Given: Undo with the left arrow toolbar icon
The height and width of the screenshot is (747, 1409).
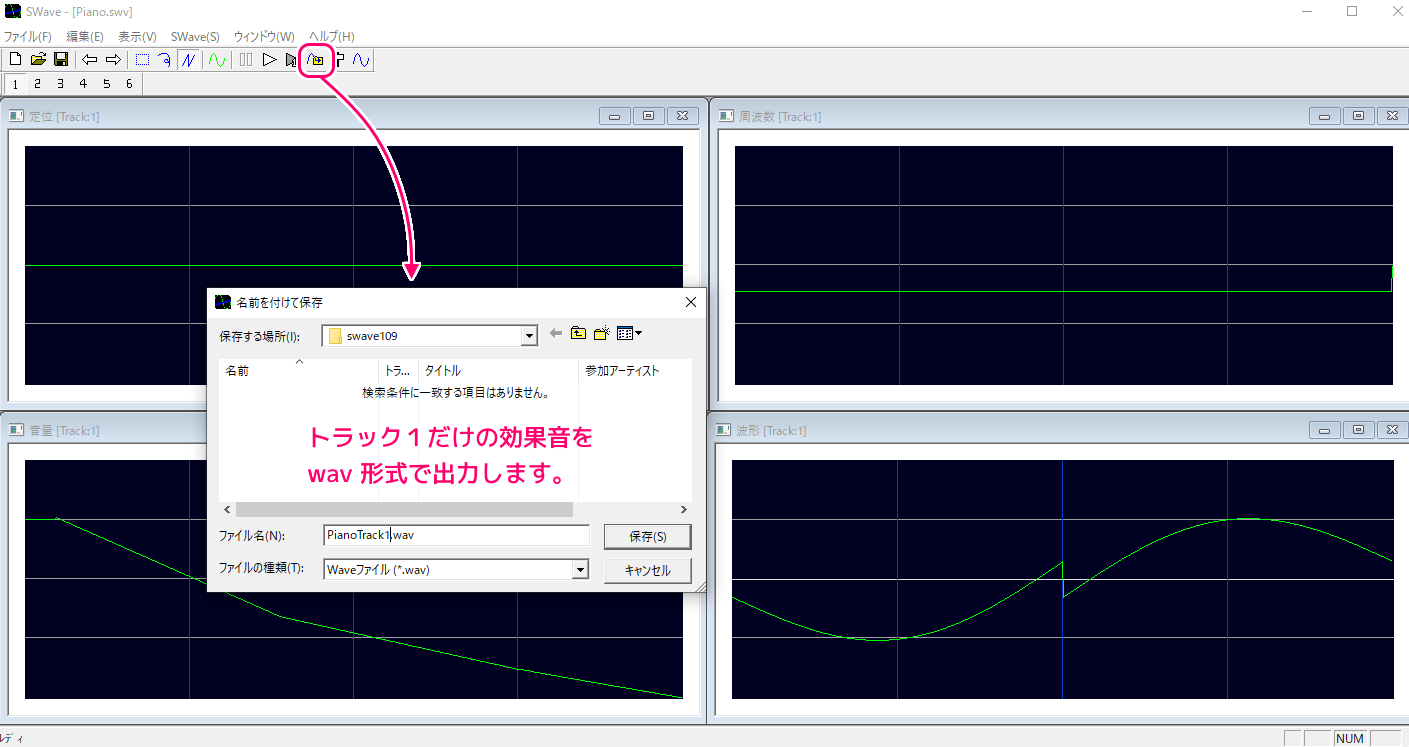Looking at the screenshot, I should pos(90,60).
